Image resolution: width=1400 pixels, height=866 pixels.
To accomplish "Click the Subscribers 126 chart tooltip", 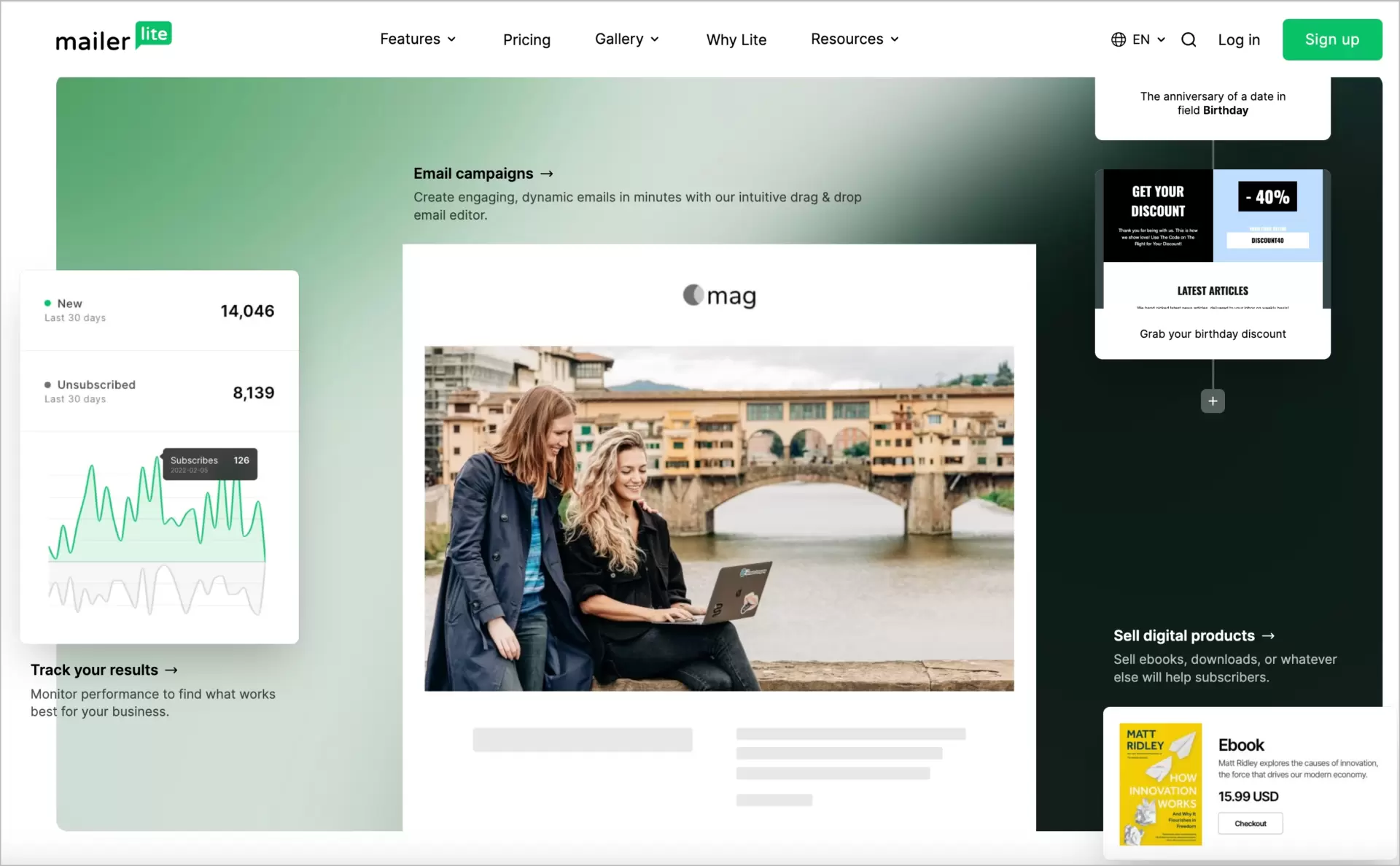I will pos(209,464).
